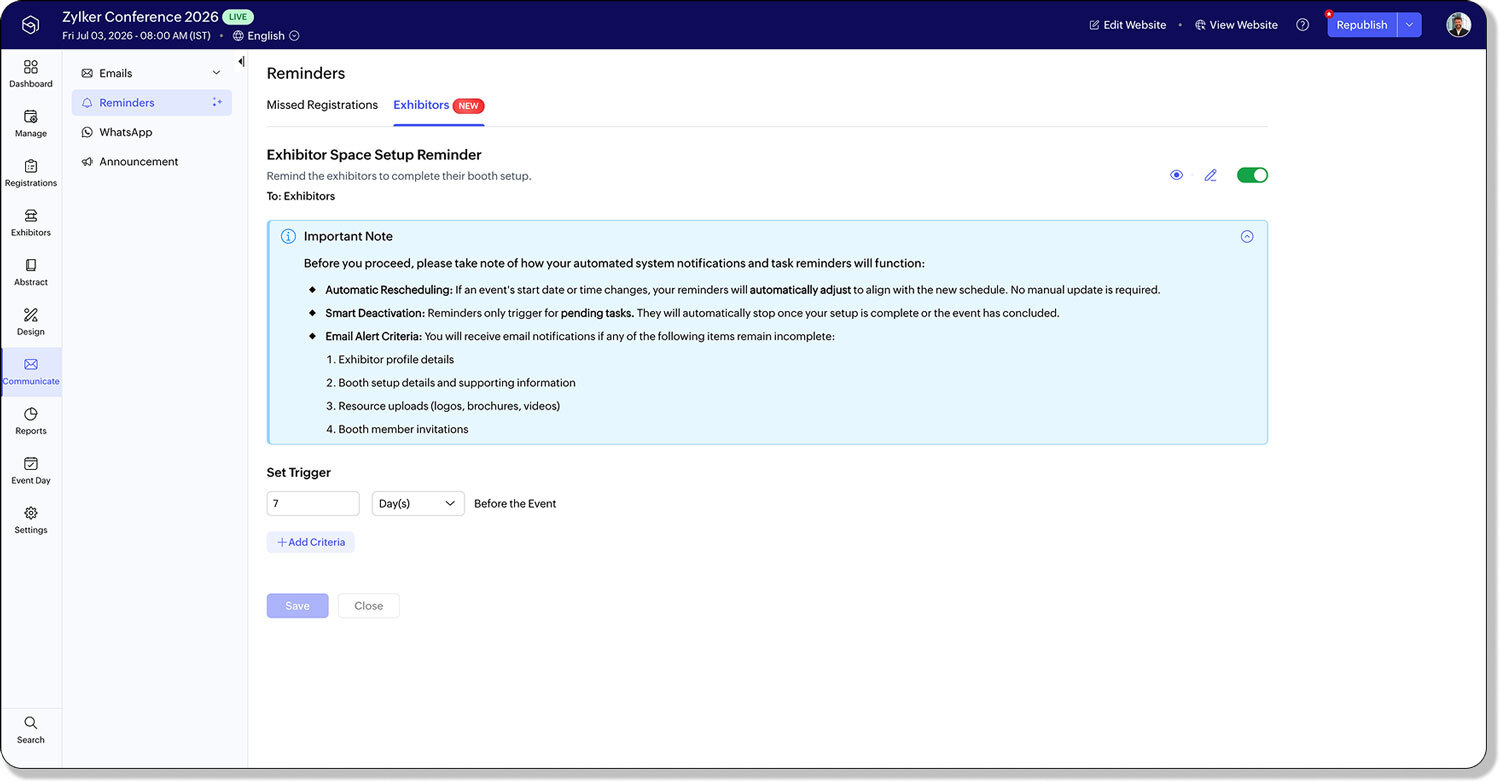Collapse the secondary panel with the arrow
The width and height of the screenshot is (1500, 782).
pyautogui.click(x=241, y=62)
